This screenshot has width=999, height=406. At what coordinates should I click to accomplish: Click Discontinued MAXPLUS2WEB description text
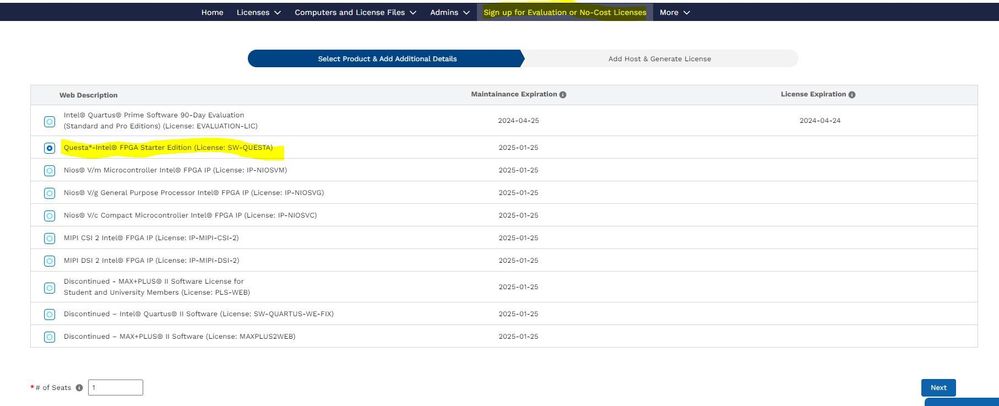(x=179, y=337)
